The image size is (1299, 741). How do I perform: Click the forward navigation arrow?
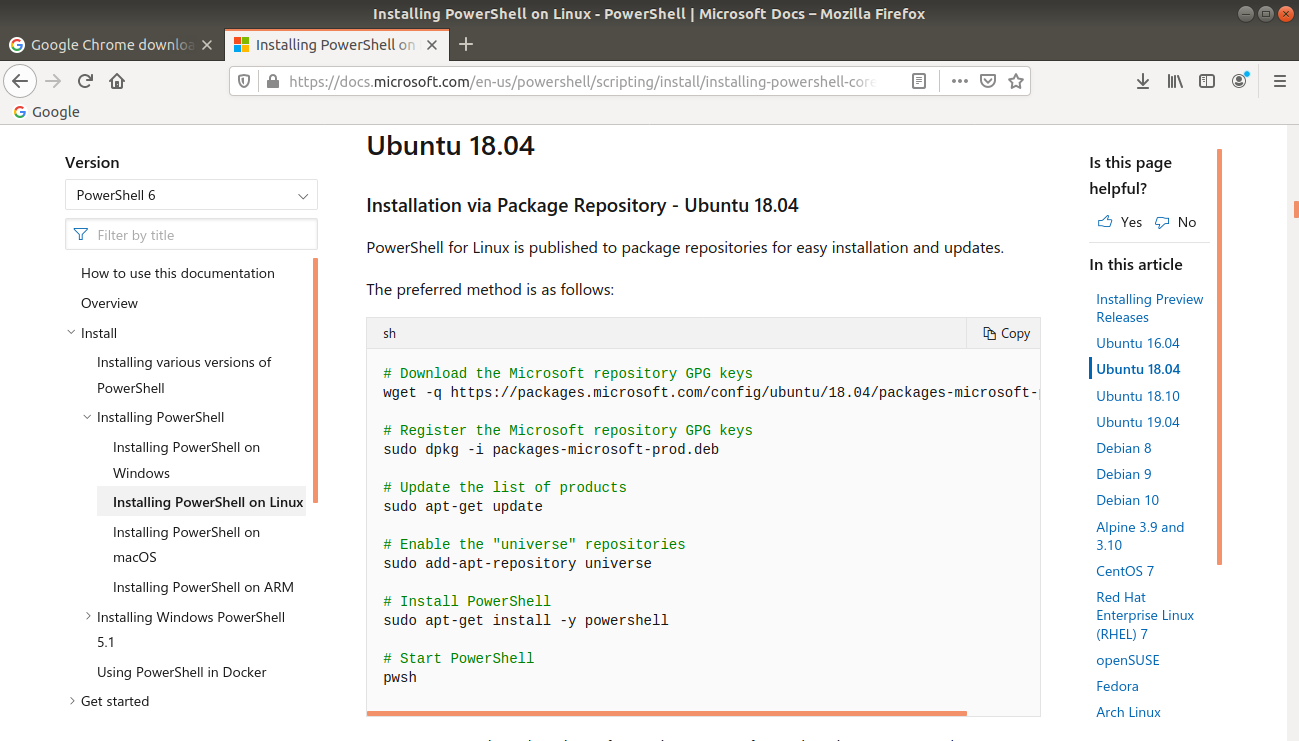point(53,81)
